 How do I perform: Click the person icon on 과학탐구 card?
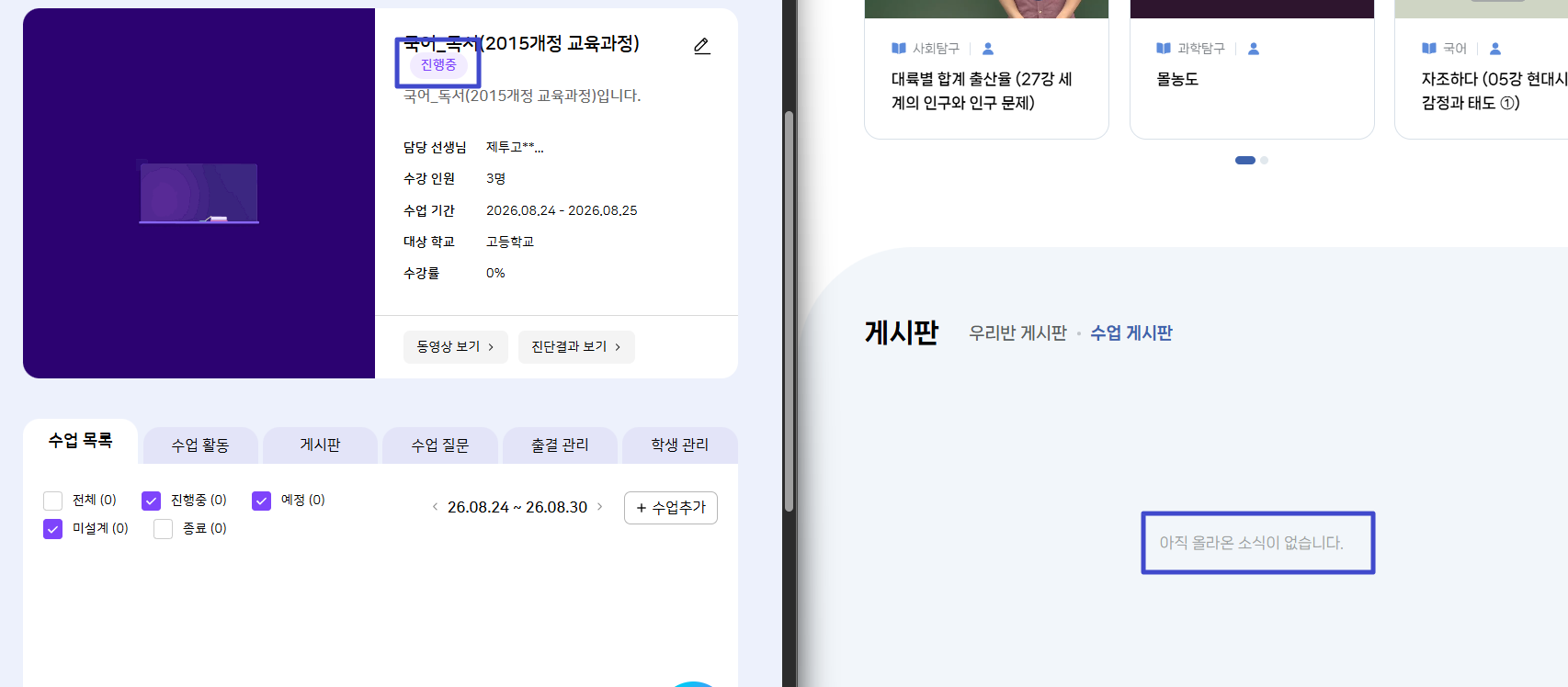tap(1254, 49)
